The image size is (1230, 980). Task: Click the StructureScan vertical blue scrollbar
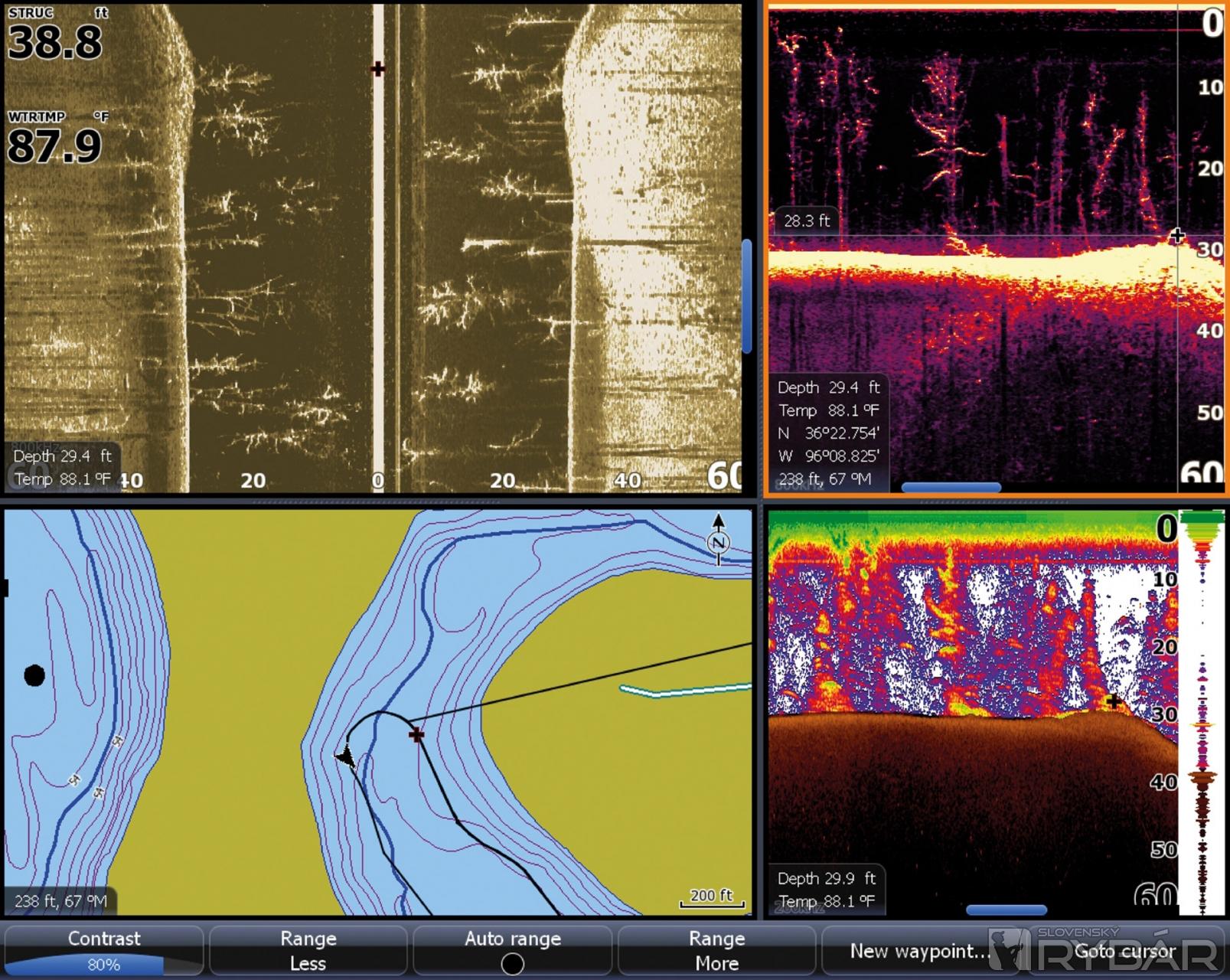tap(746, 296)
